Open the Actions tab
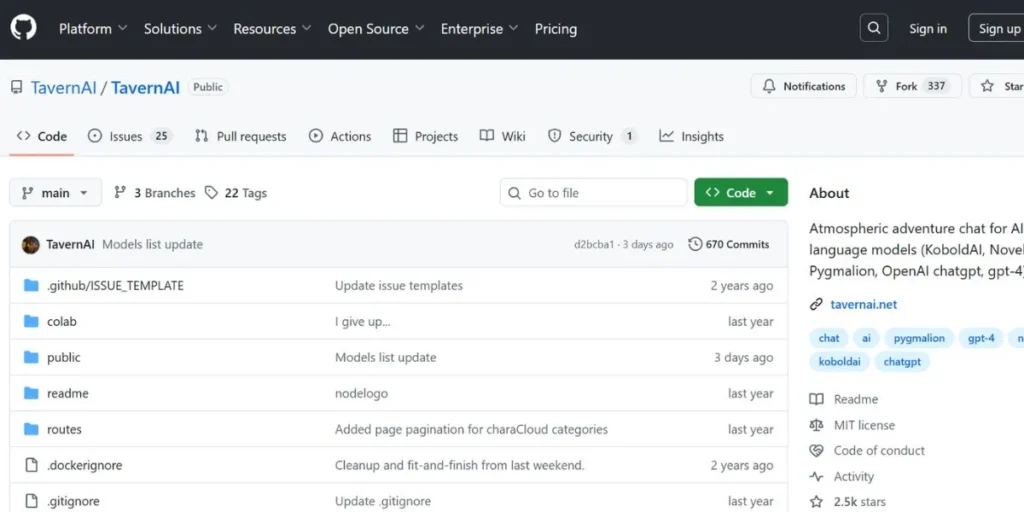 340,136
